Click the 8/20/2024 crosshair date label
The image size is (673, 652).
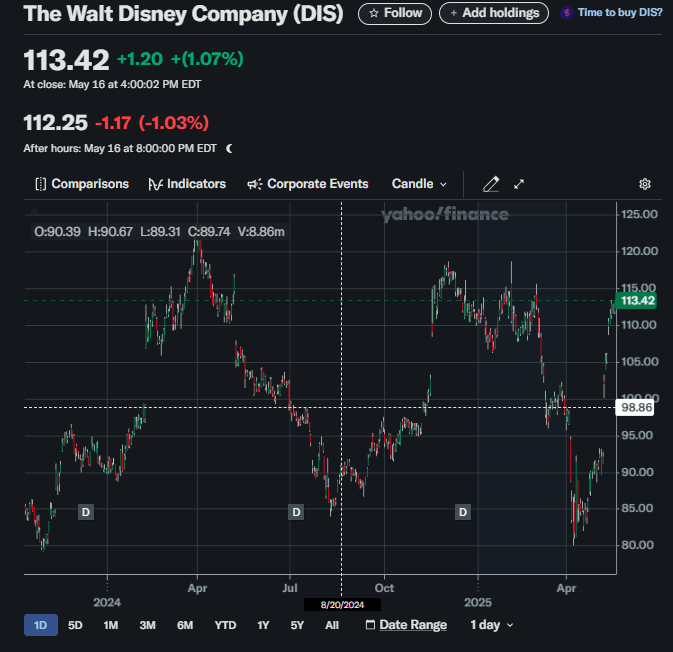pyautogui.click(x=342, y=605)
